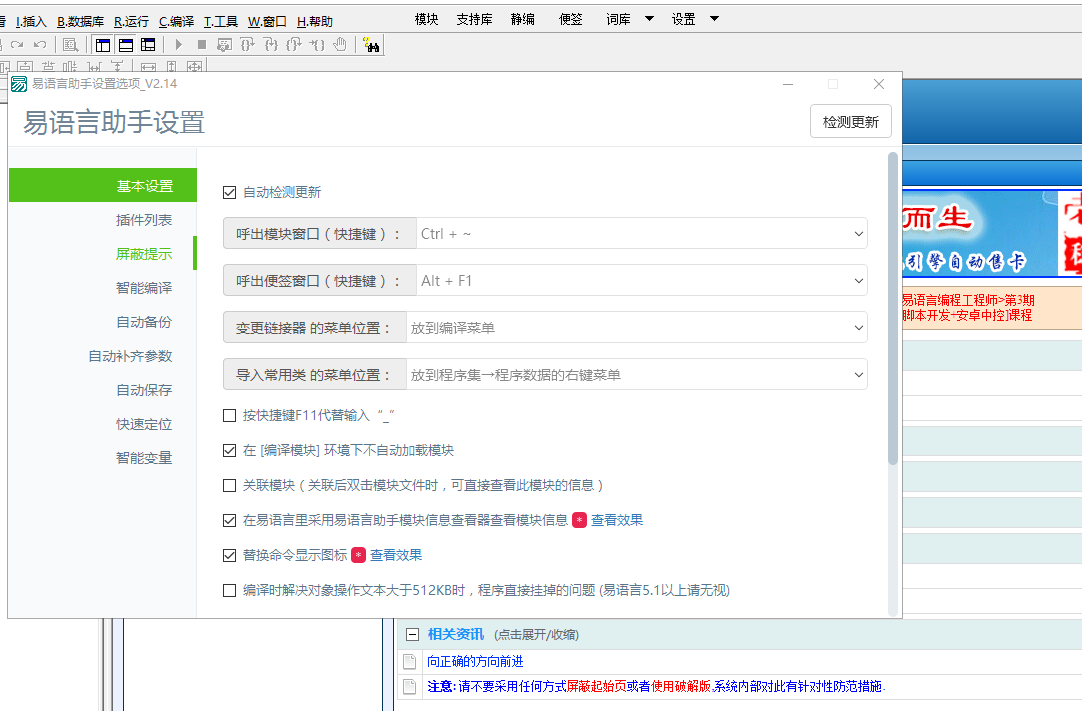Viewport: 1082px width, 711px height.
Task: Open the I.插入 menu
Action: 31,21
